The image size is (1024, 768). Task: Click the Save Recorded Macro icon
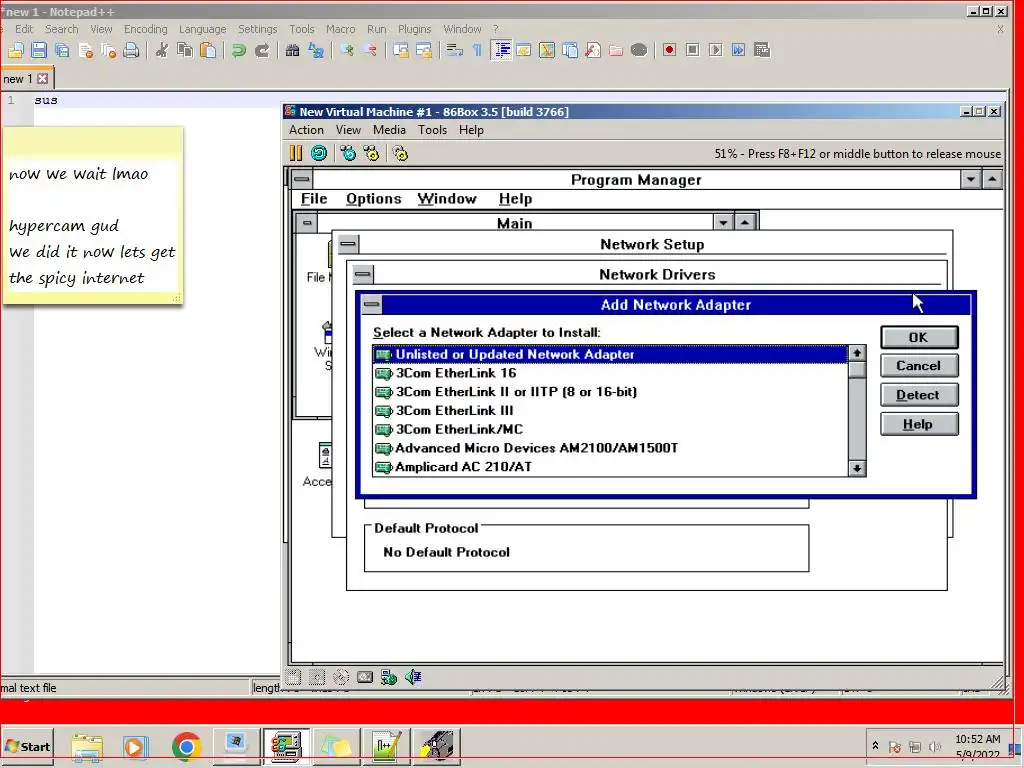tap(762, 50)
